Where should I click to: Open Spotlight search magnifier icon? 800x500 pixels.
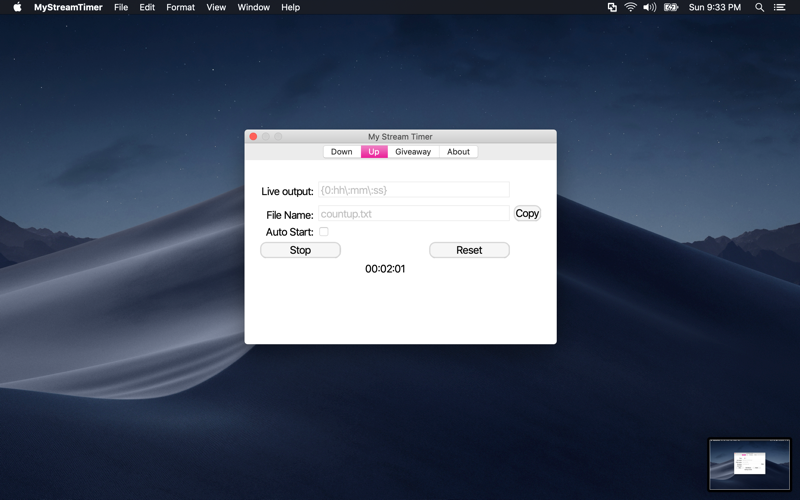(759, 7)
